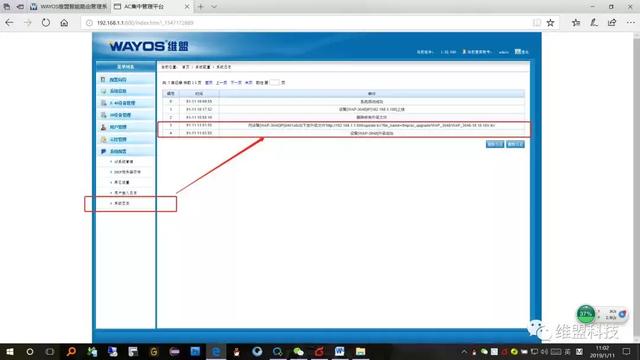Click the set these tabs aside icon
Screen dimensions: 640x360
point(20,7)
